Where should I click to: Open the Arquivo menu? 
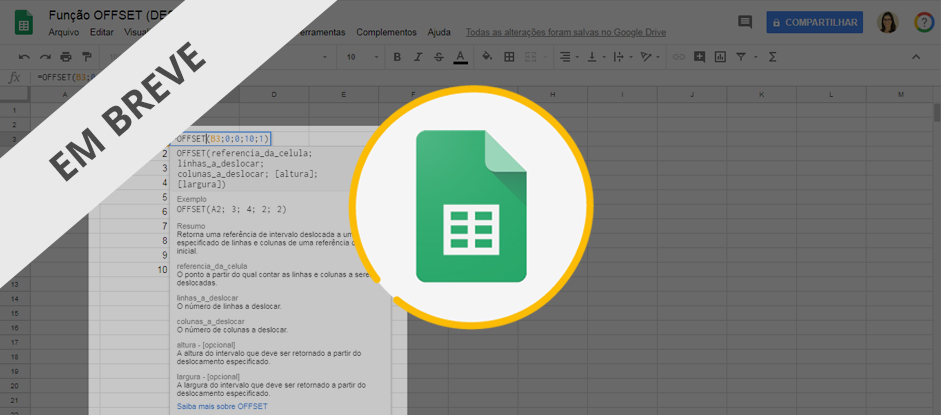click(63, 32)
